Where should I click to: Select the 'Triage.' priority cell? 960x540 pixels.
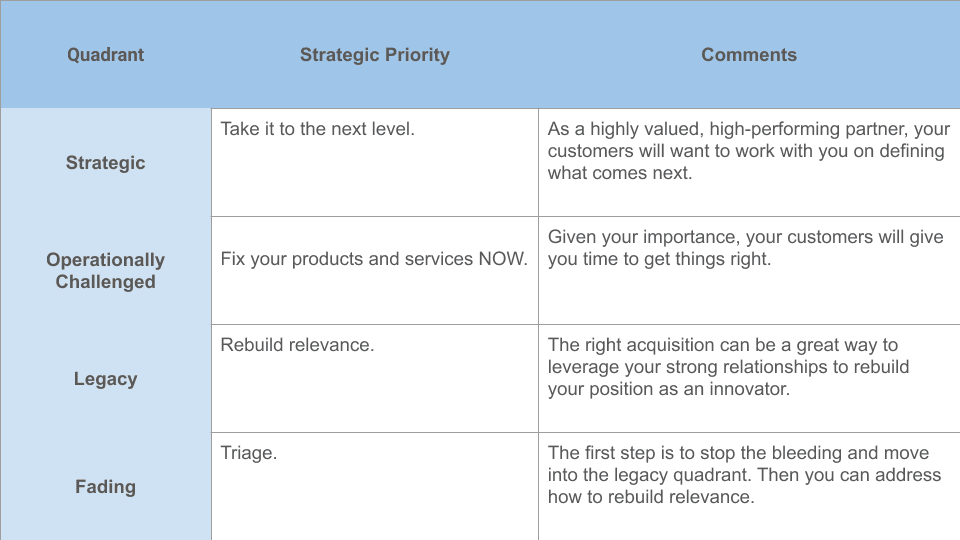click(249, 453)
